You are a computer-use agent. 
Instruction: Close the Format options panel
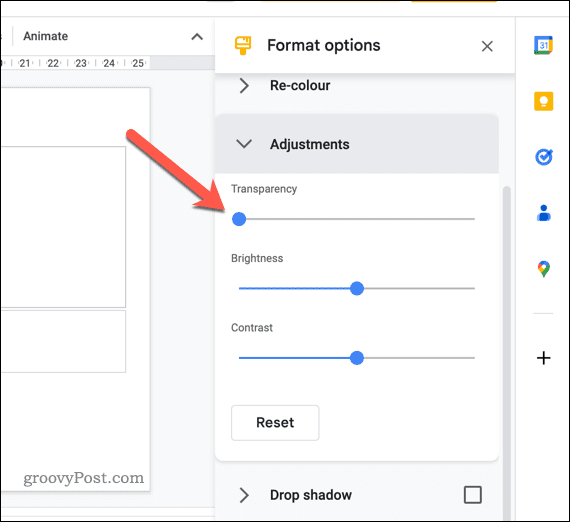coord(487,46)
